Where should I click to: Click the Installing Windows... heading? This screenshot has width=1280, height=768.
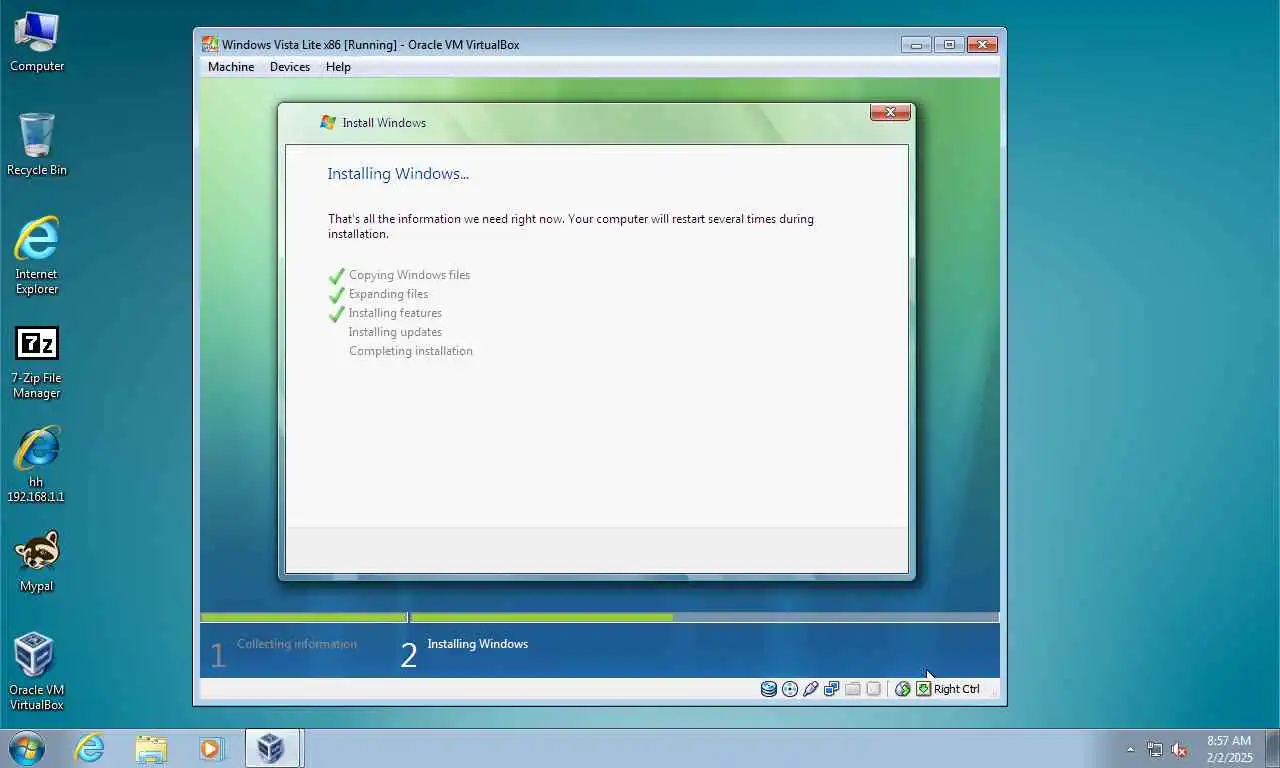point(398,174)
